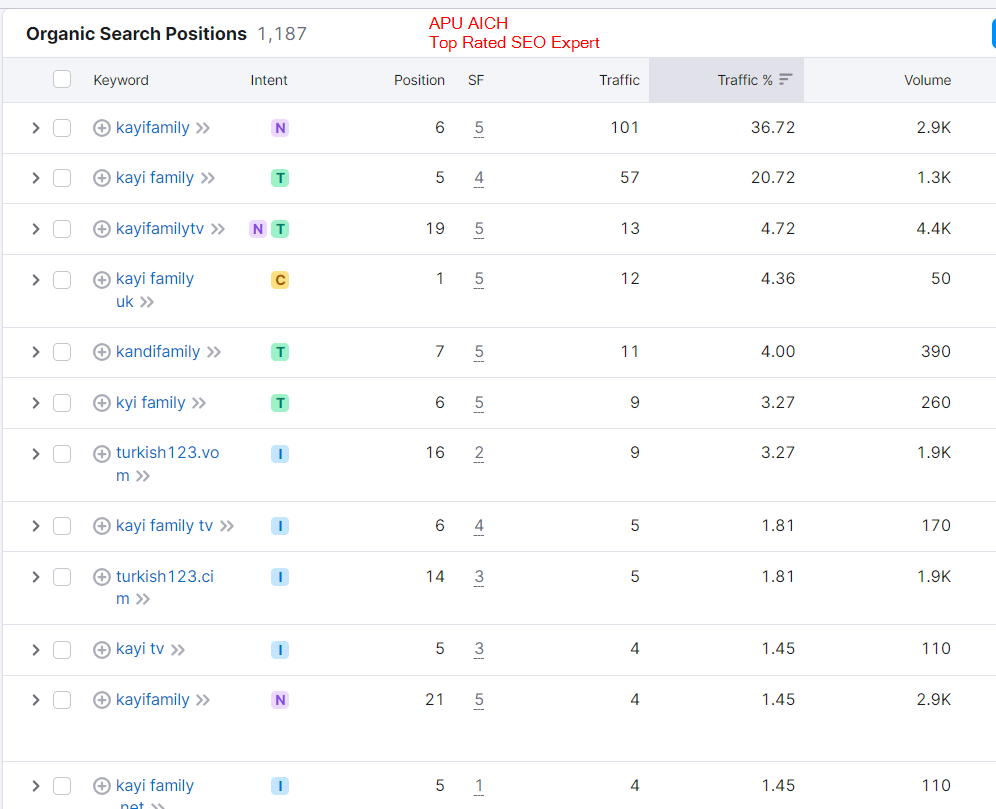The height and width of the screenshot is (809, 996).
Task: Click the Traffic column header
Action: [619, 80]
